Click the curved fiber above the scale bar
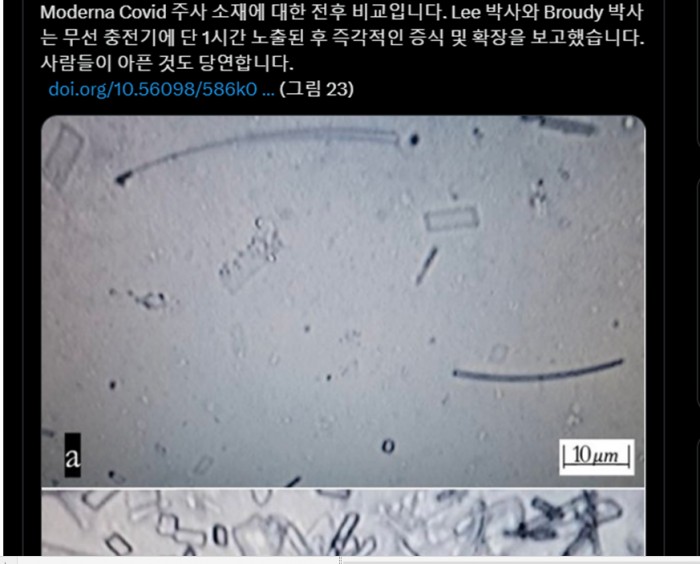700x564 pixels. (538, 371)
